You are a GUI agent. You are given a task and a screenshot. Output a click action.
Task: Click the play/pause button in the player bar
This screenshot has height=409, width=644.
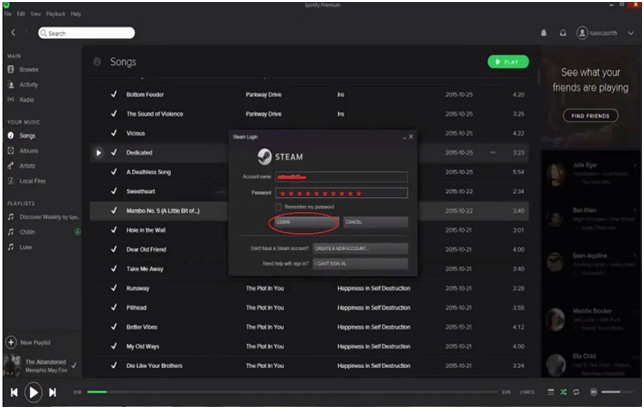click(x=33, y=392)
